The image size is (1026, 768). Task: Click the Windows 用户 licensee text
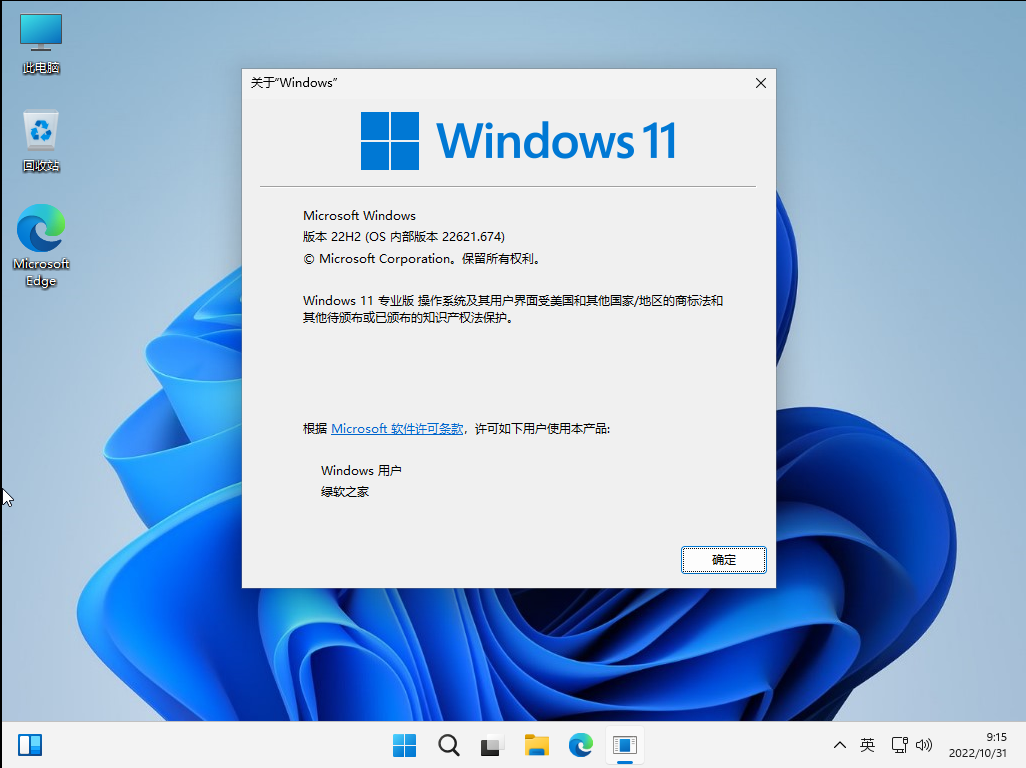click(x=361, y=470)
